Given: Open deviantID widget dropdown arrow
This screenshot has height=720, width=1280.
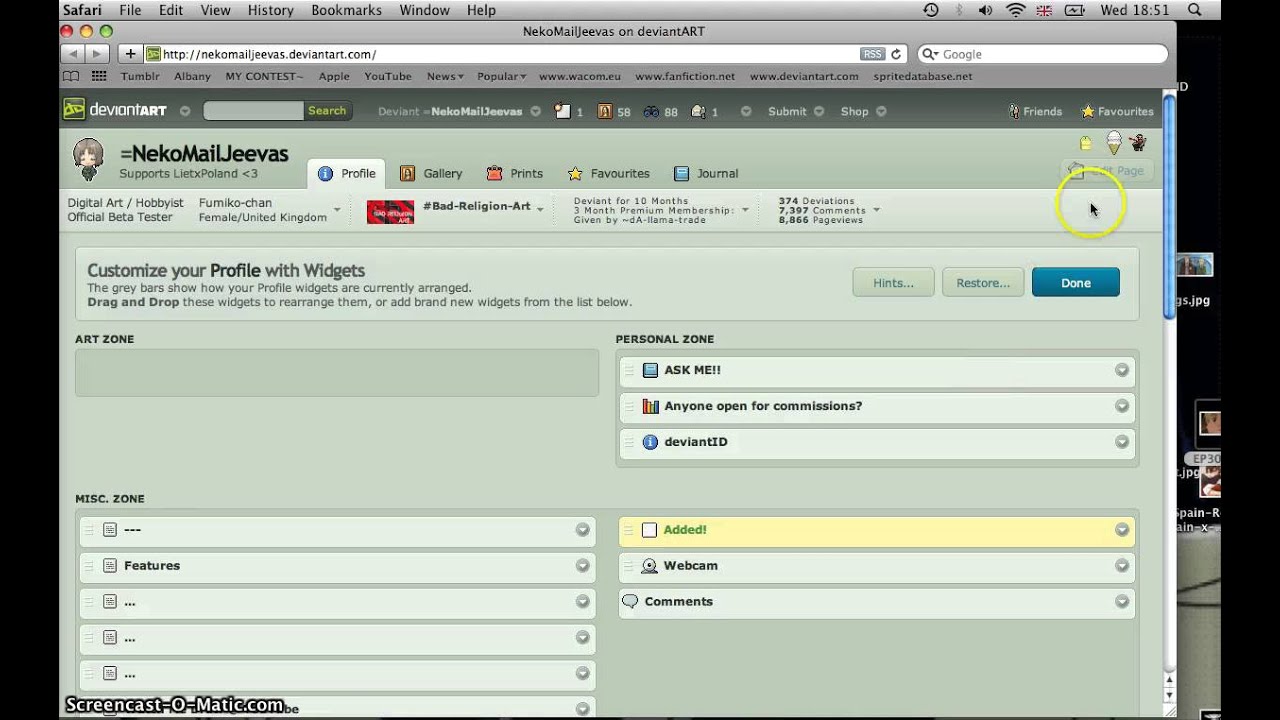Looking at the screenshot, I should [x=1122, y=442].
